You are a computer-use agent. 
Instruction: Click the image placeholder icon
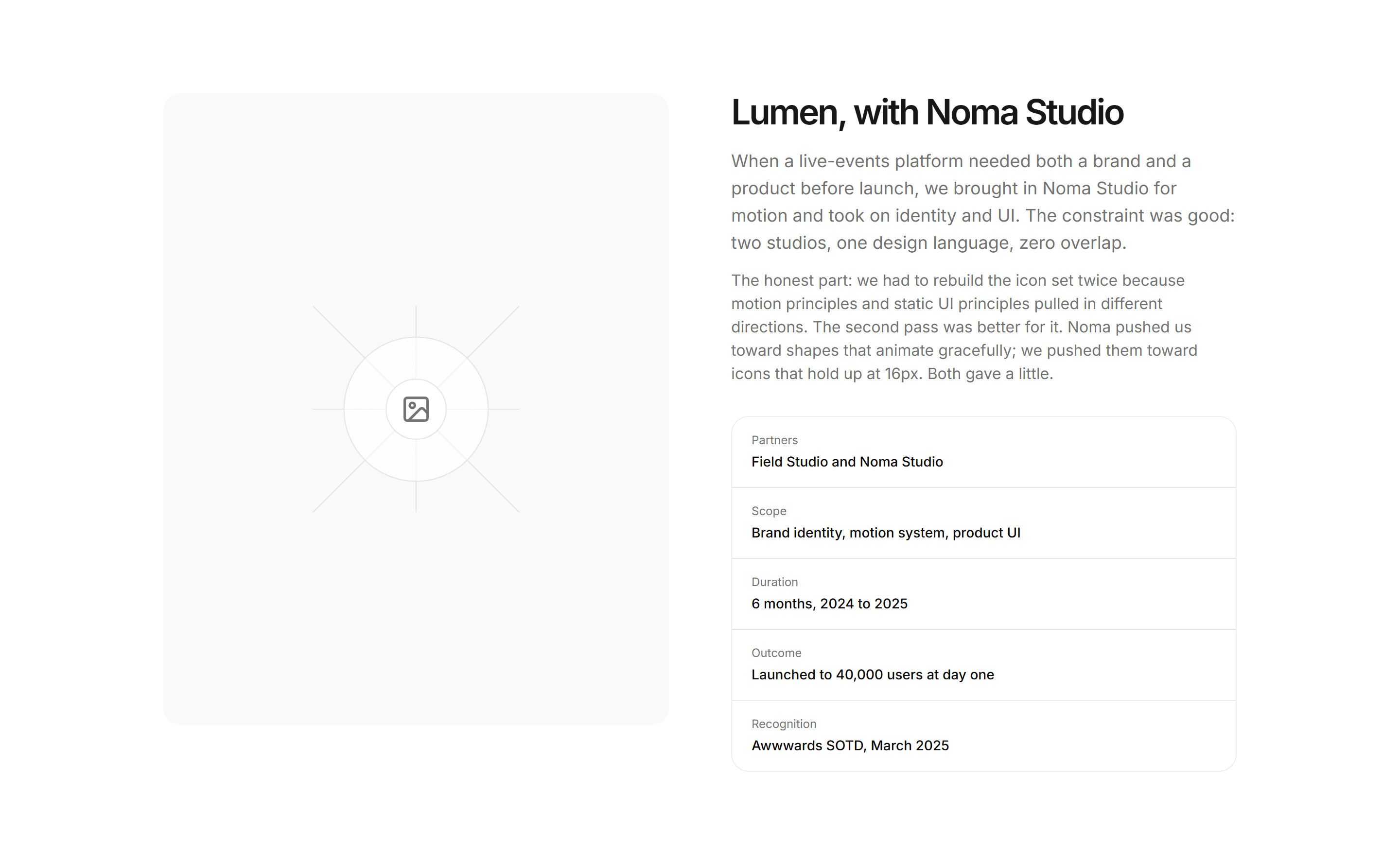(x=416, y=409)
